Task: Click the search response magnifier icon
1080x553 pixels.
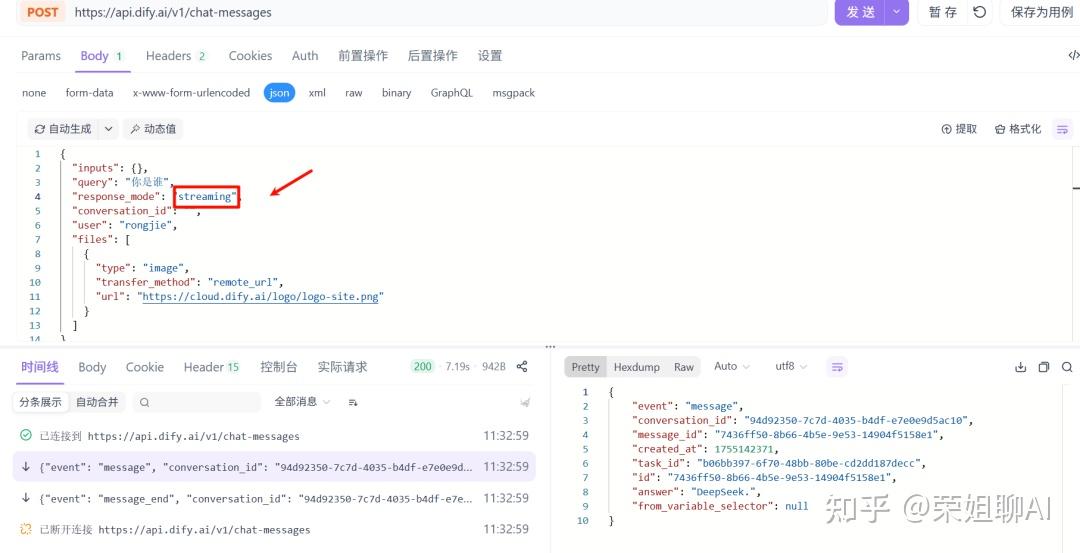Action: [1067, 367]
